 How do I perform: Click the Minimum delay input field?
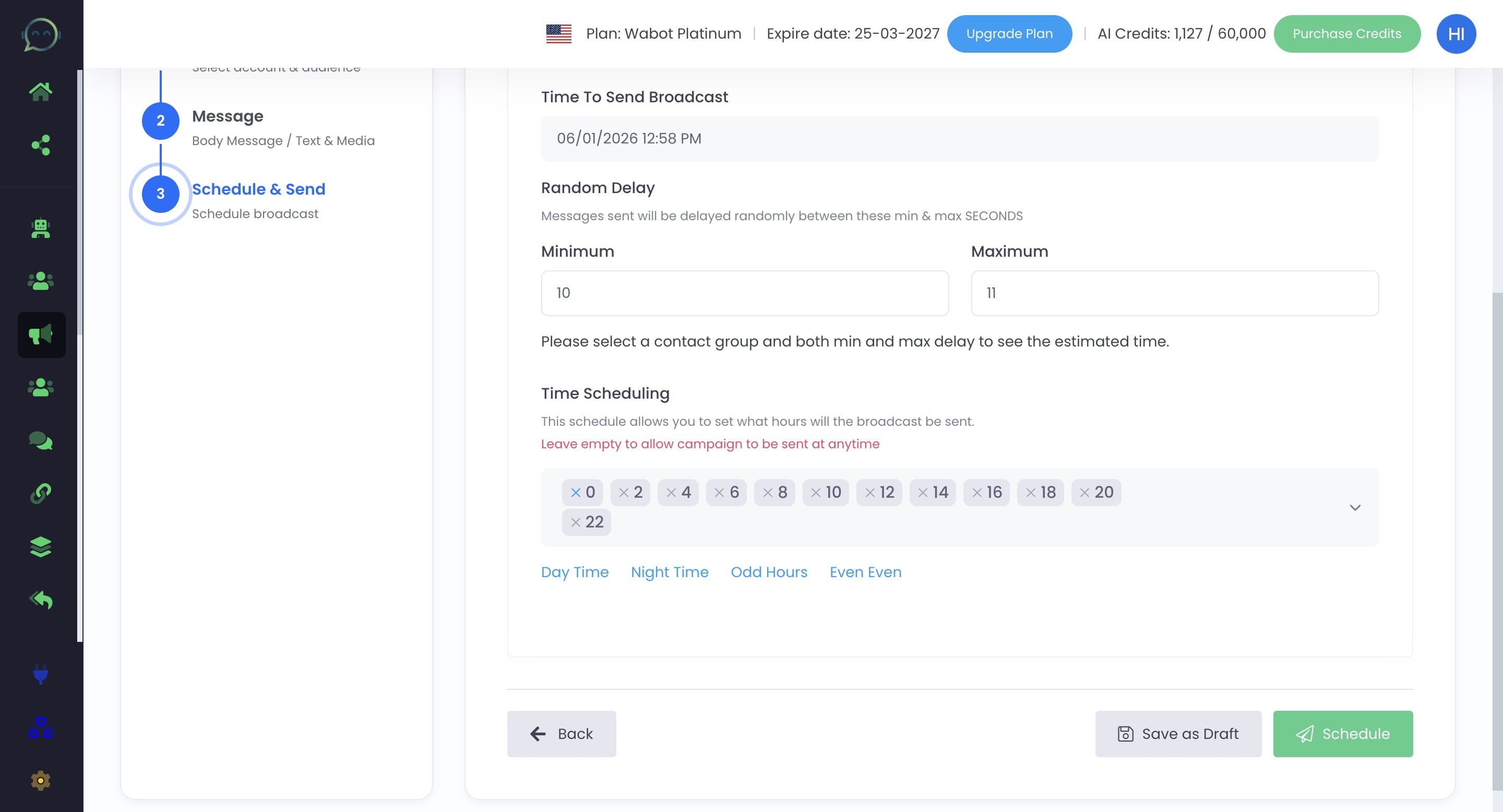(745, 293)
